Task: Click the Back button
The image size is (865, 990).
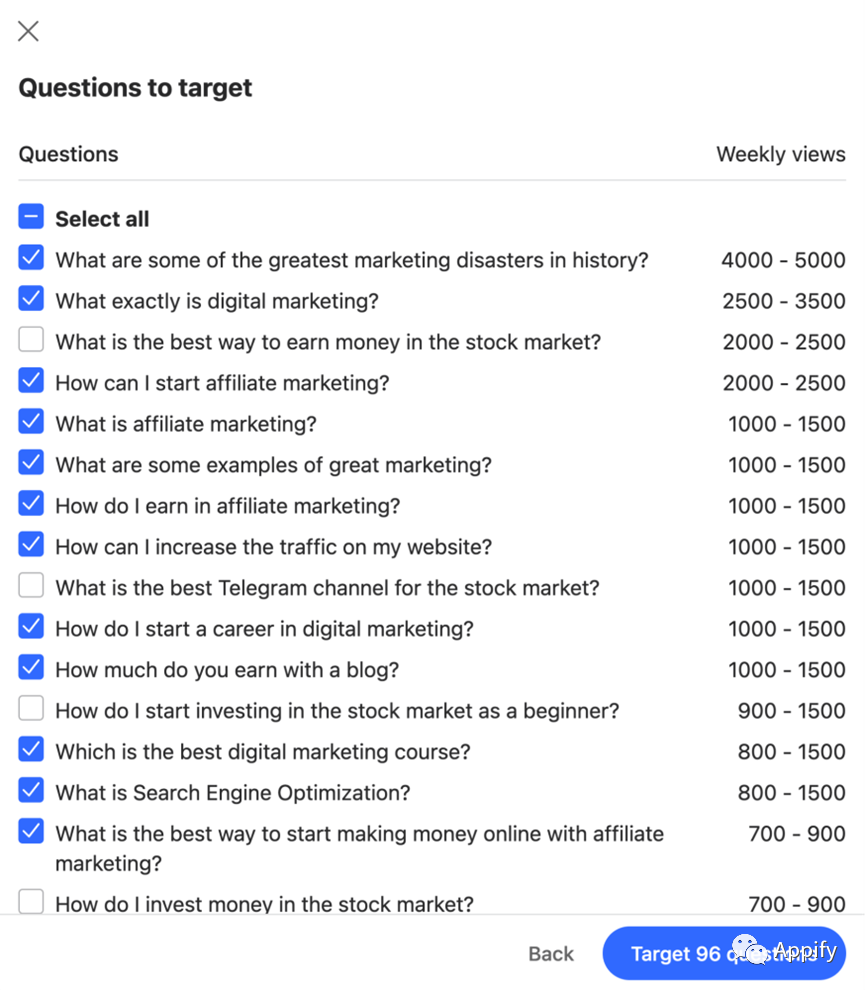Action: click(551, 953)
